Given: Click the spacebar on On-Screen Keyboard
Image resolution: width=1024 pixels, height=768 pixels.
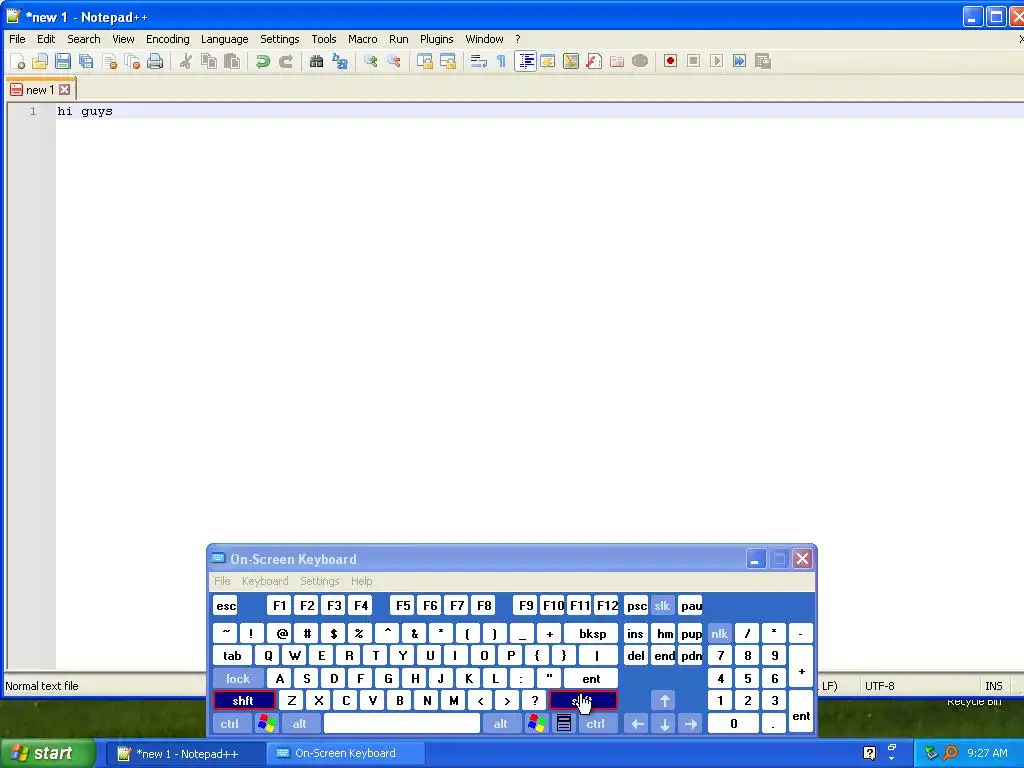Looking at the screenshot, I should click(x=402, y=724).
